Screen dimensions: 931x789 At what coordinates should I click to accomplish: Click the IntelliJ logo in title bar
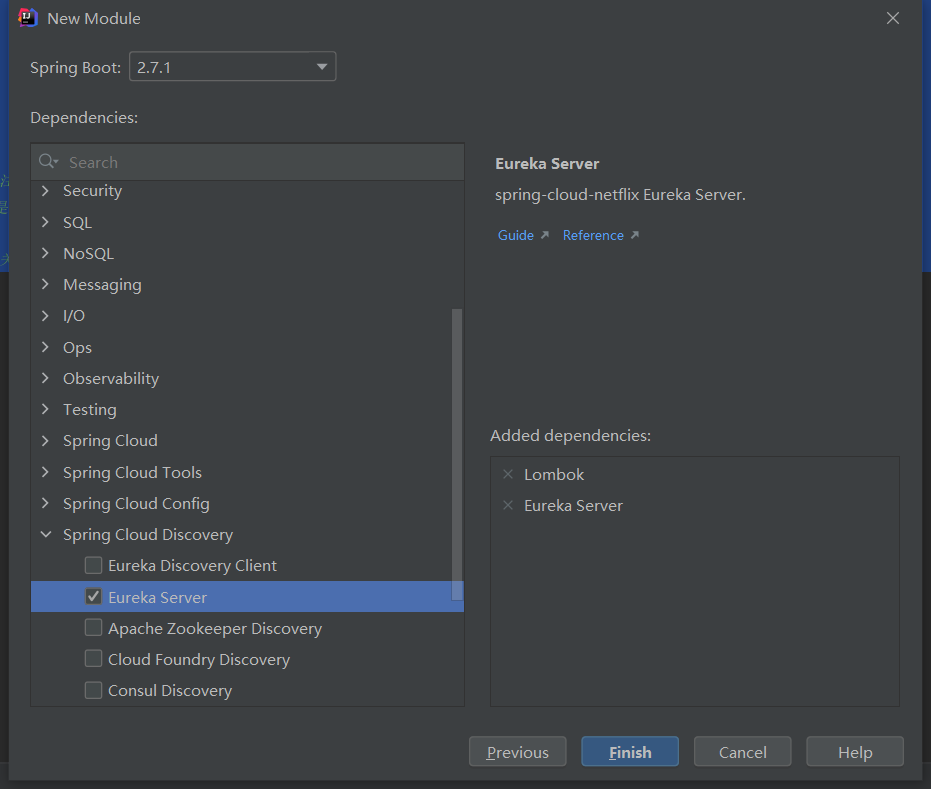28,18
